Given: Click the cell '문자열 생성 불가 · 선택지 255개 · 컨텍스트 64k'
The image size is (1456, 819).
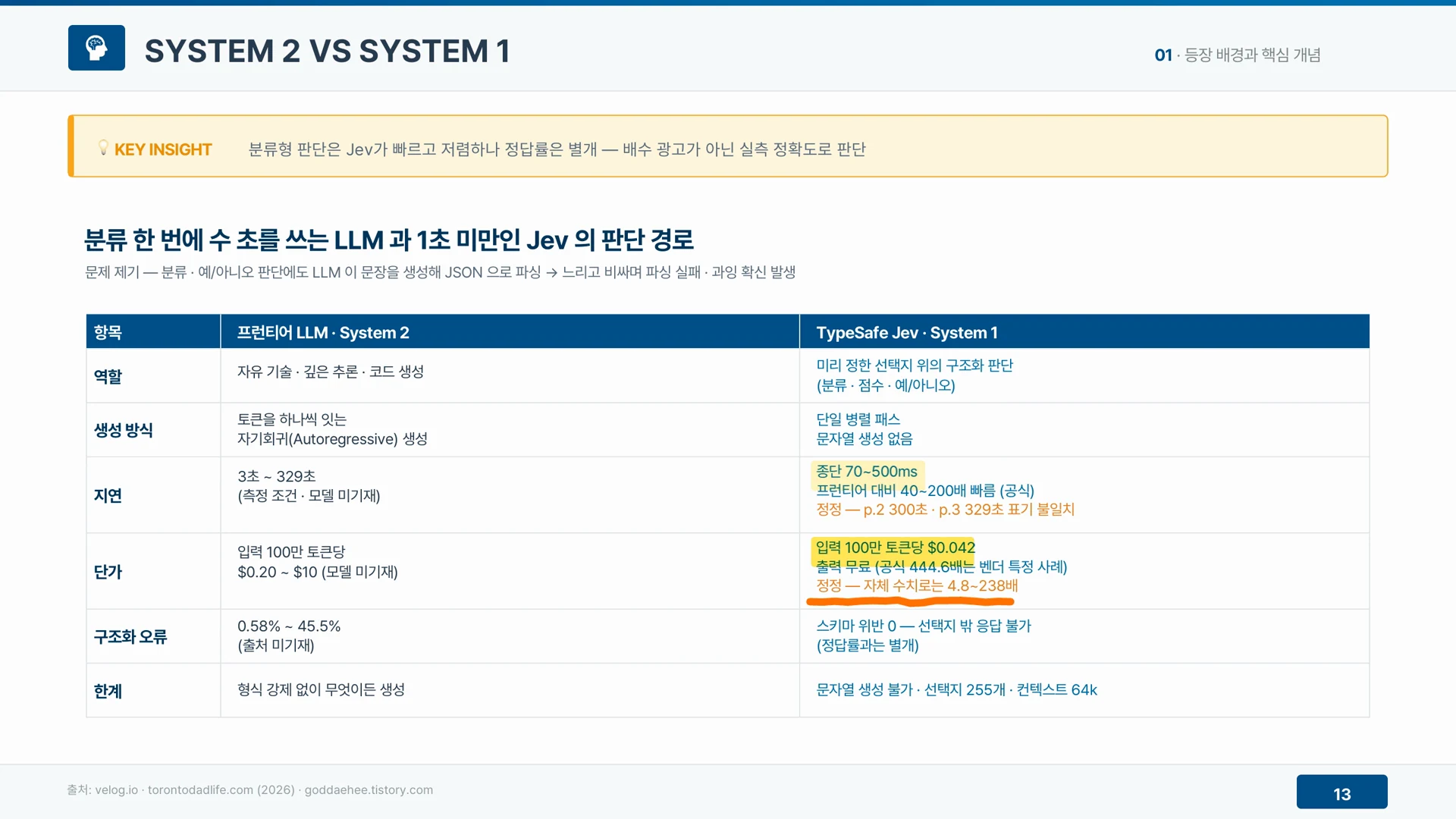Looking at the screenshot, I should 957,690.
